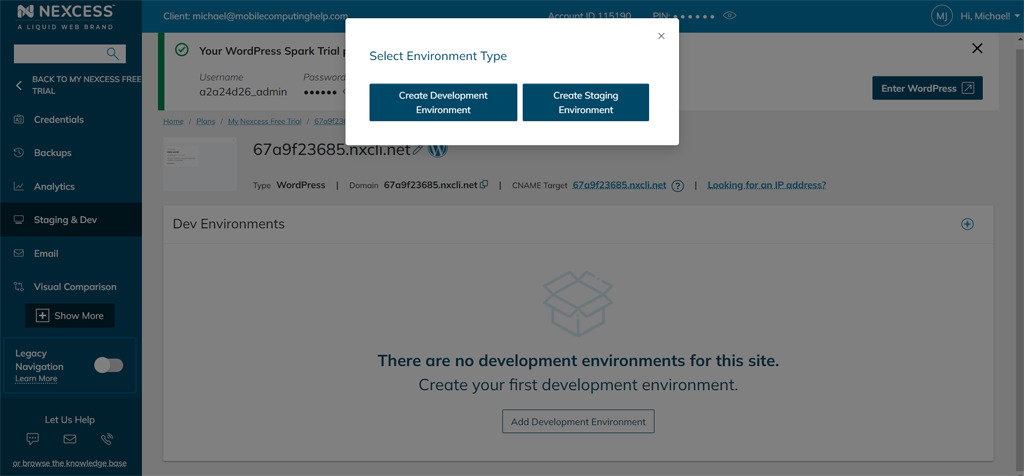Click the Email envelope icon in sidebar
This screenshot has height=476, width=1024.
(x=18, y=253)
